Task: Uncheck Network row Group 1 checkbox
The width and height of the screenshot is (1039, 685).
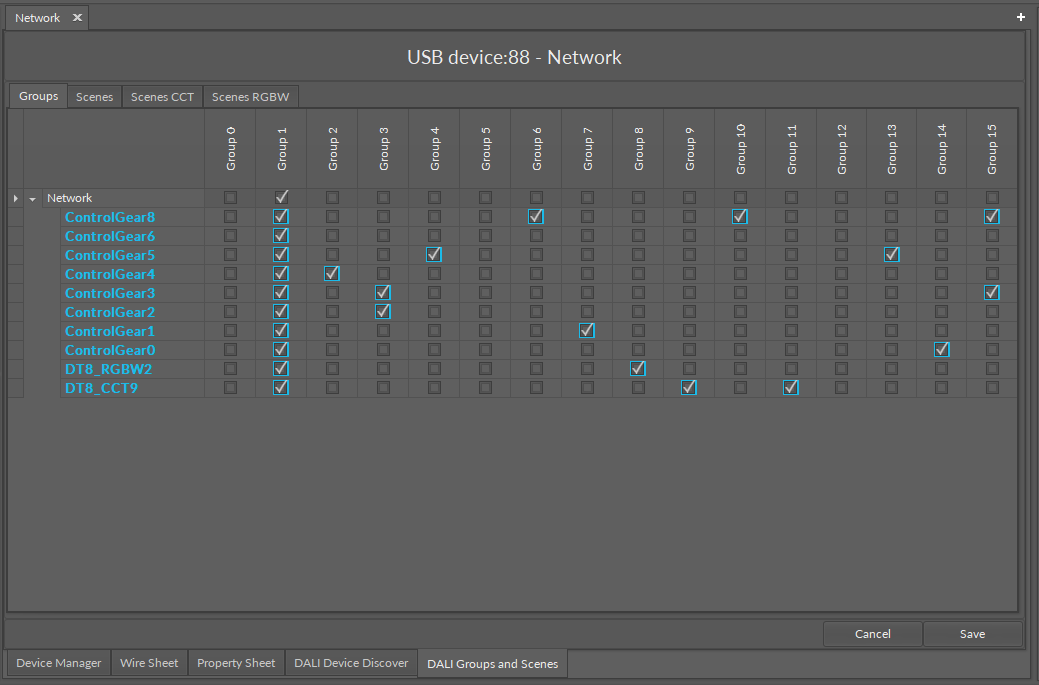Action: click(x=281, y=197)
